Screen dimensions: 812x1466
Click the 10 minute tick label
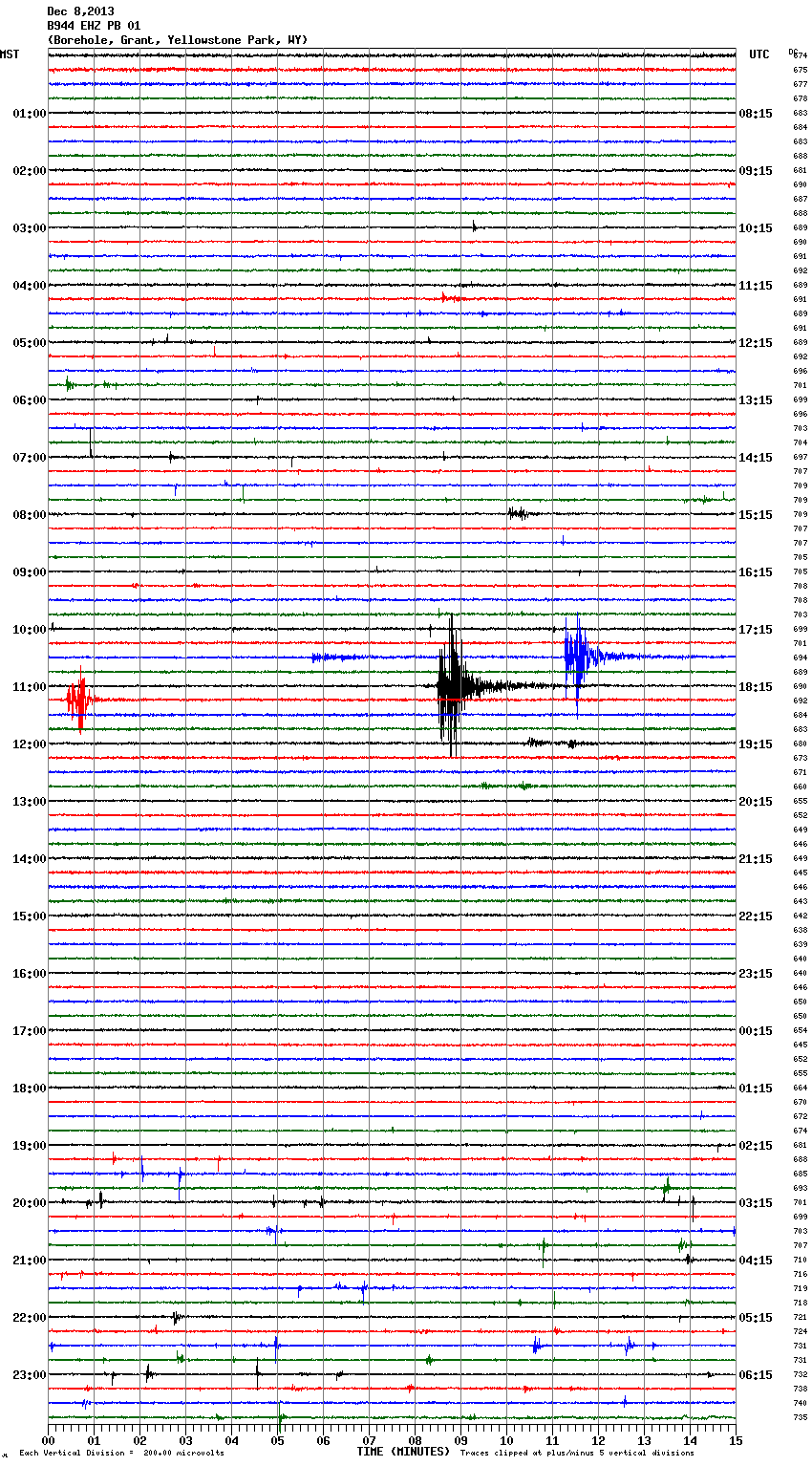506,1440
